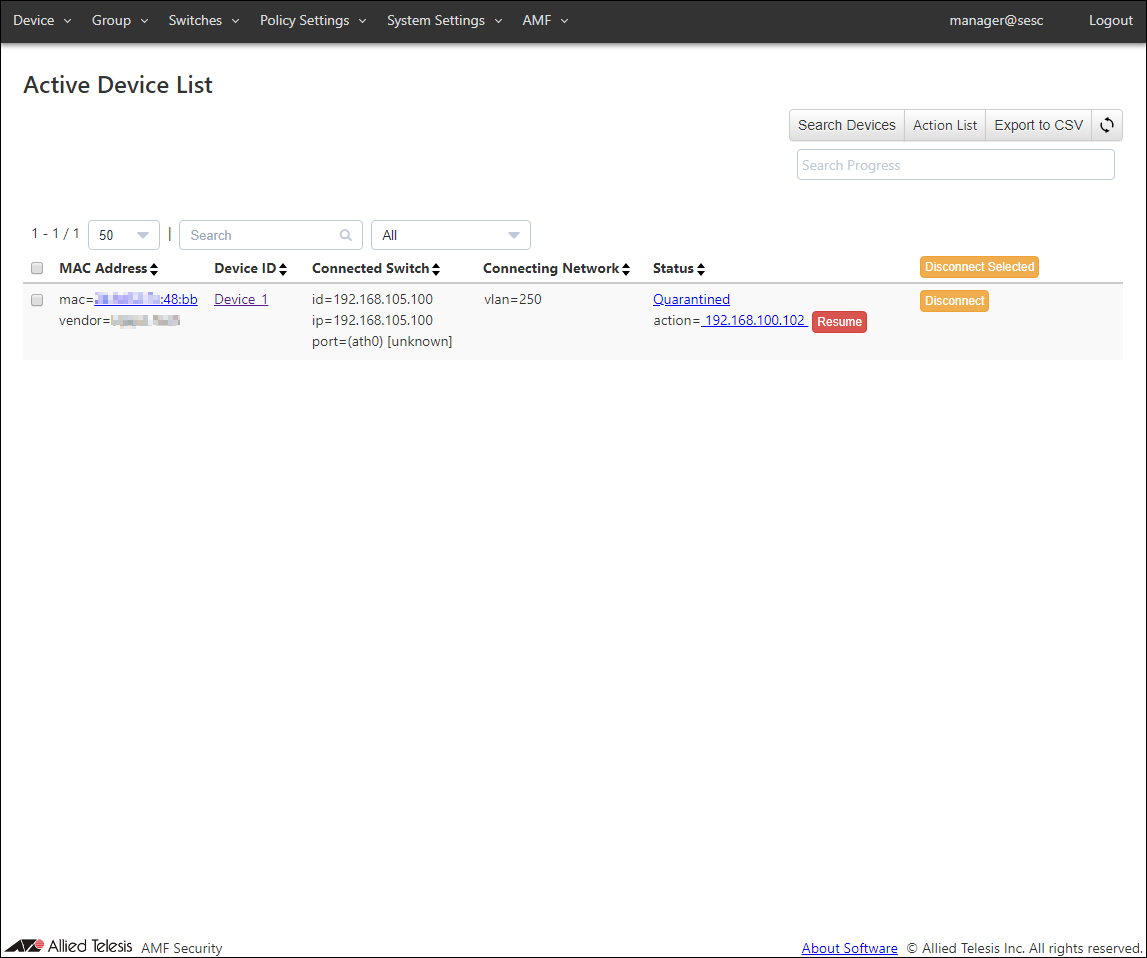
Task: Open the Policy Settings menu
Action: 313,21
